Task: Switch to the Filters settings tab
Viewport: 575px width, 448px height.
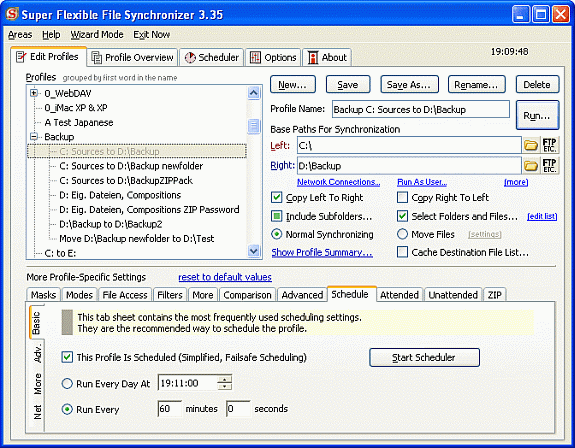Action: tap(170, 295)
